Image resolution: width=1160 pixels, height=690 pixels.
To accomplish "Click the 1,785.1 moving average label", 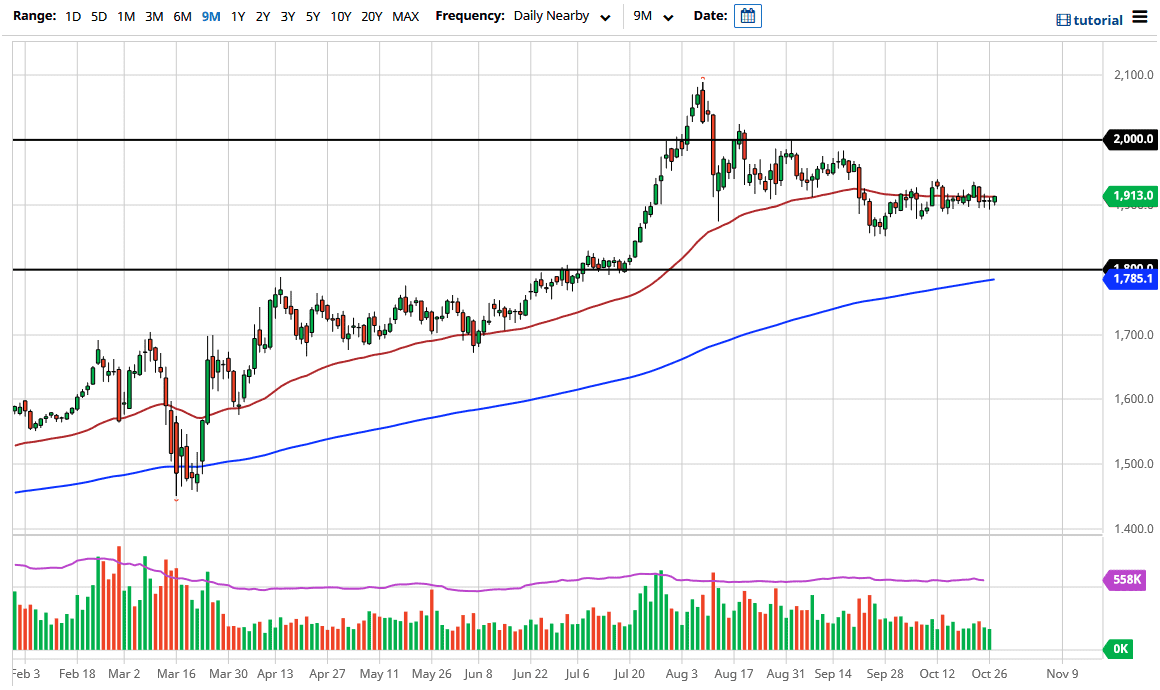I will (x=1130, y=279).
